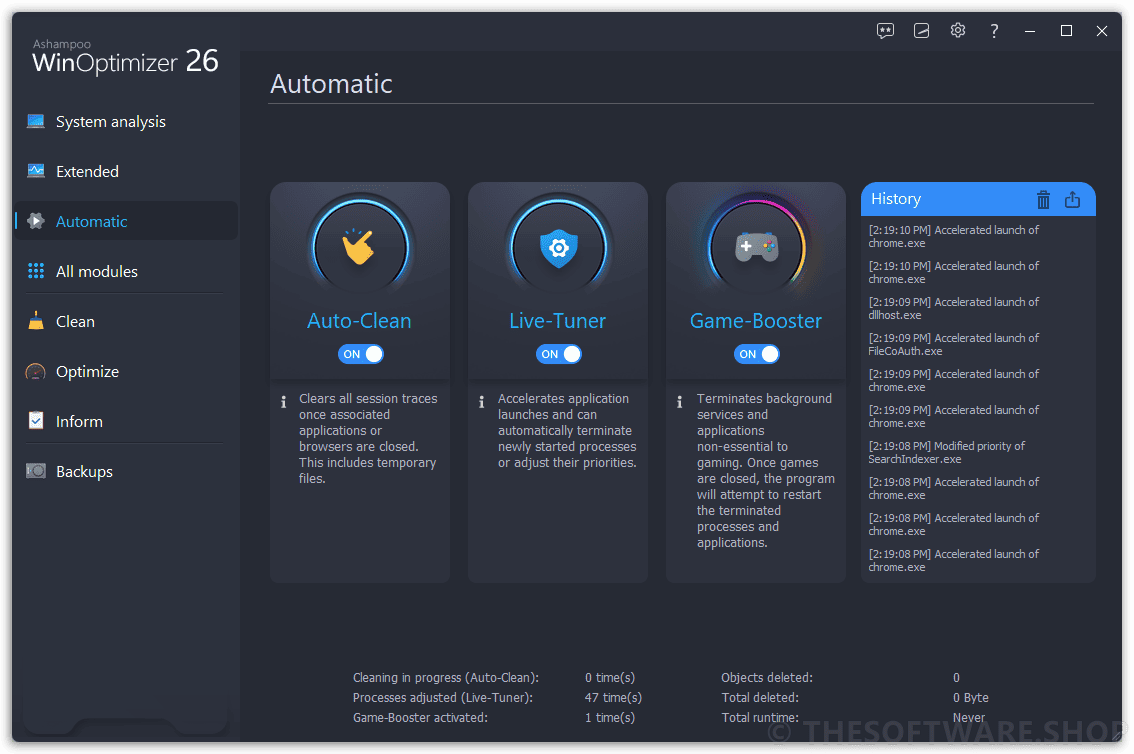Minimize the WinOptimizer window
The image size is (1134, 754).
click(x=1030, y=31)
